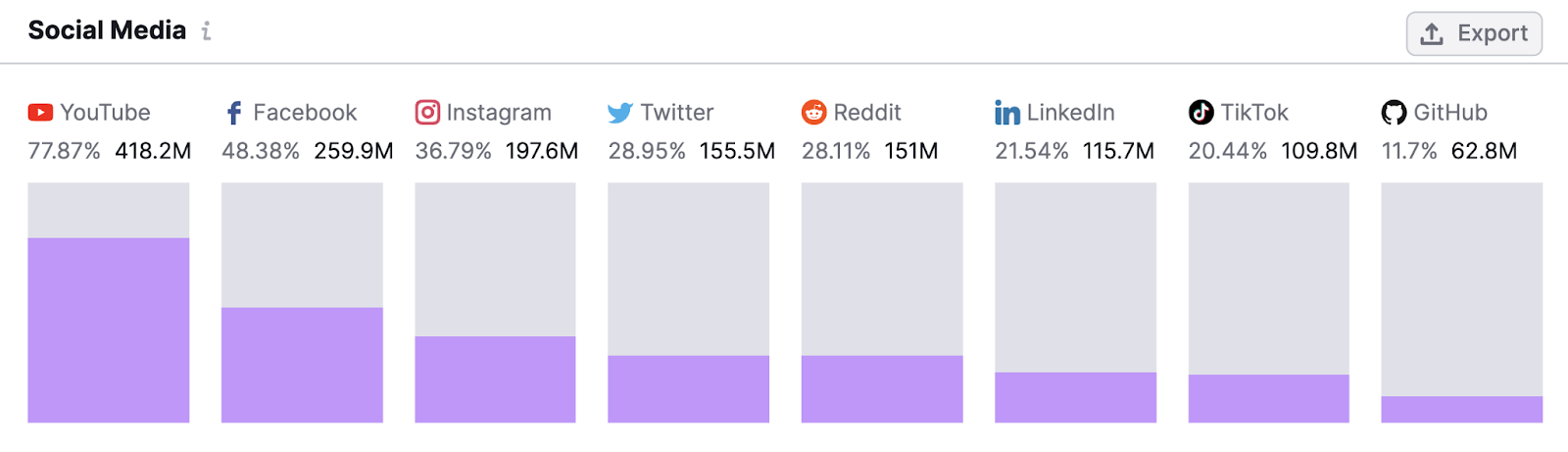Export the Social Media data
Image resolution: width=1568 pixels, height=452 pixels.
(1474, 33)
